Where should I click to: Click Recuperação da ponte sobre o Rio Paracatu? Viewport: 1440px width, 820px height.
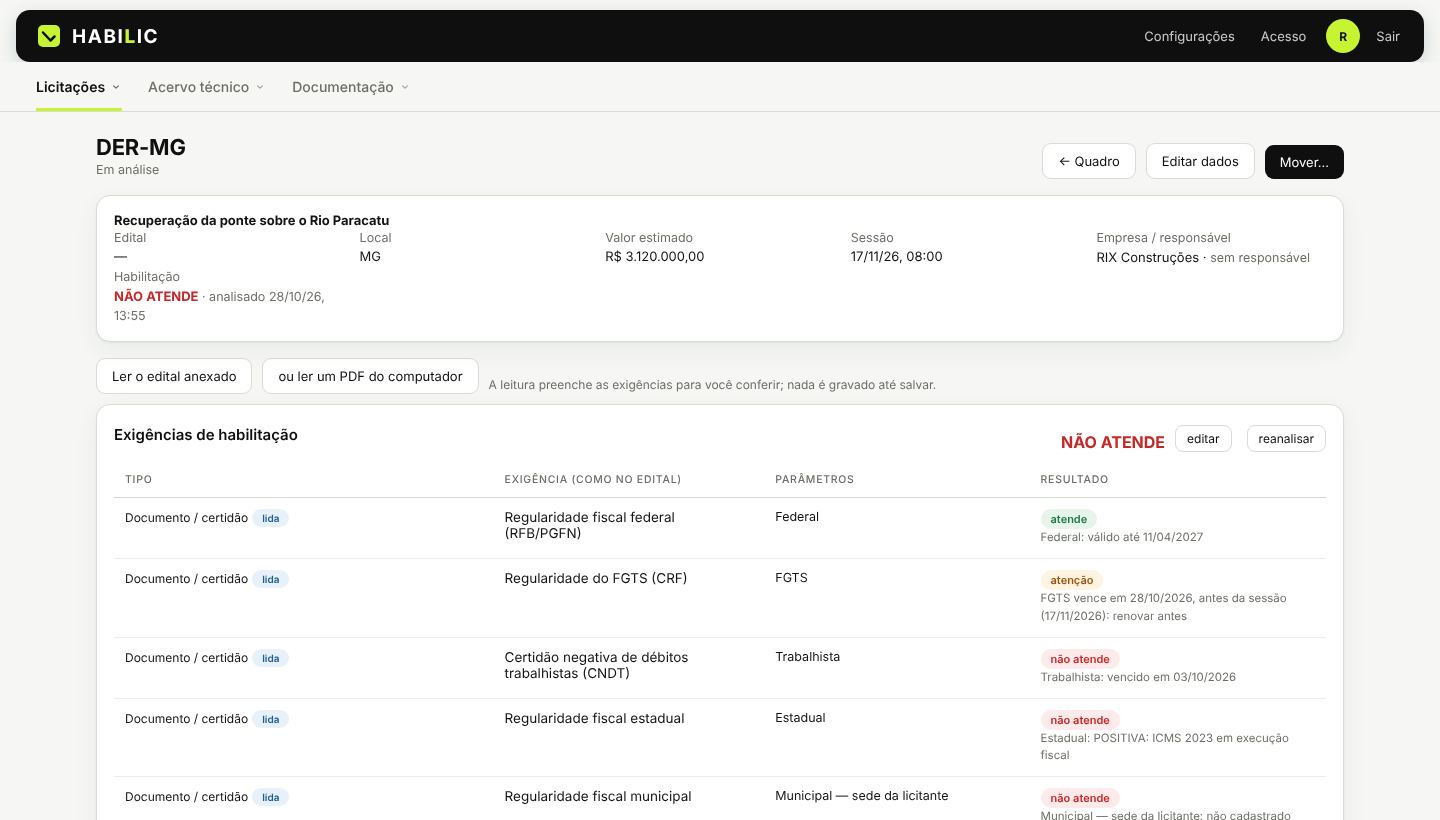(251, 220)
